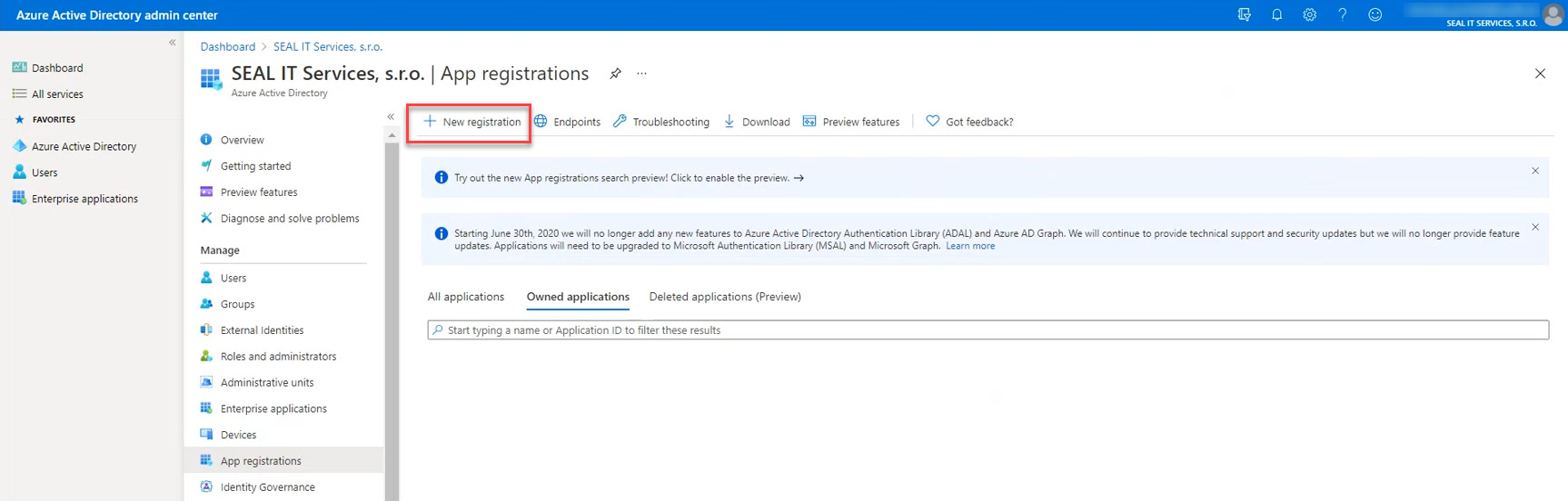Screen dimensions: 1568x501
Task: Switch to All applications tab
Action: (x=466, y=297)
